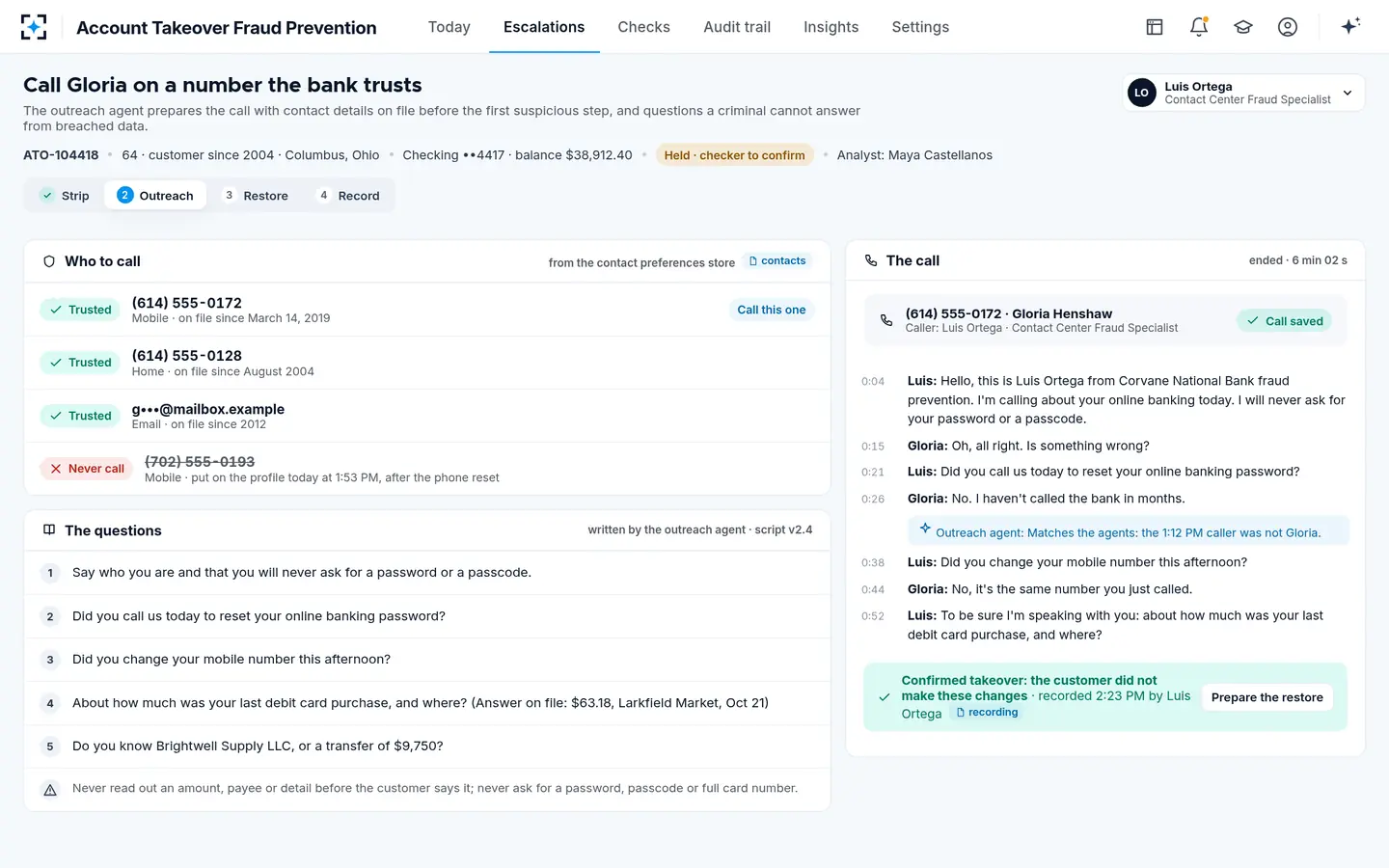Open the notifications bell
The height and width of the screenshot is (868, 1389).
pos(1199,27)
